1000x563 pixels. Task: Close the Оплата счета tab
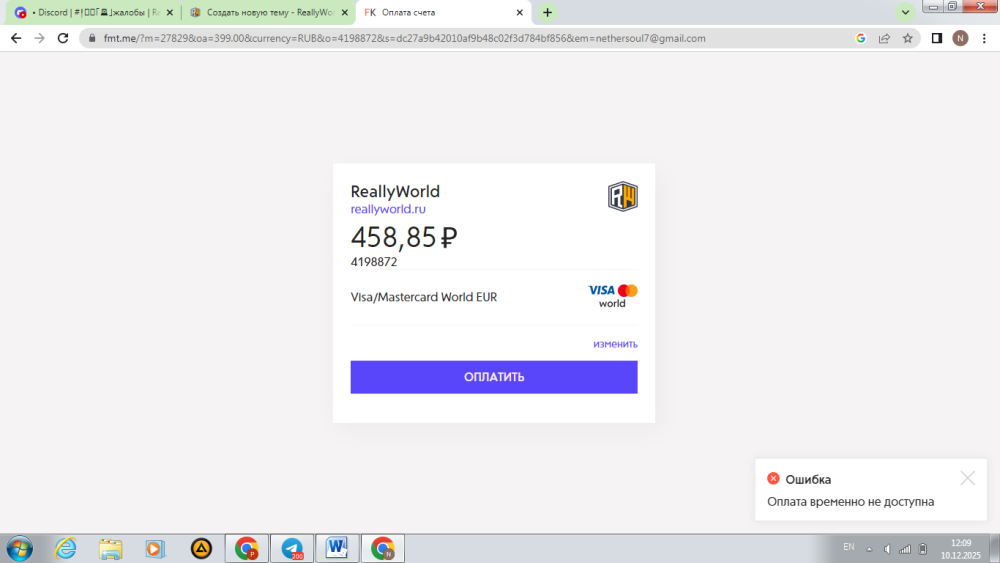pos(519,12)
